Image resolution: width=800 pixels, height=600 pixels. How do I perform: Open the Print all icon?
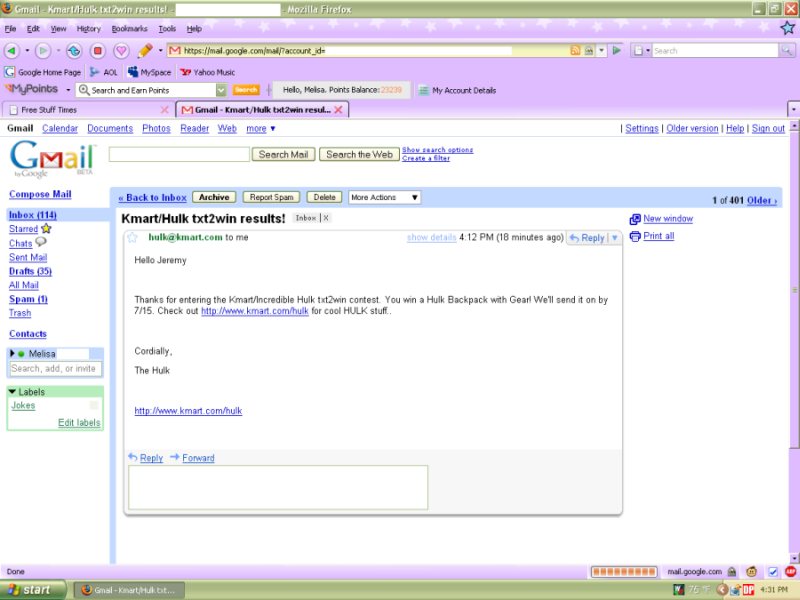point(635,236)
